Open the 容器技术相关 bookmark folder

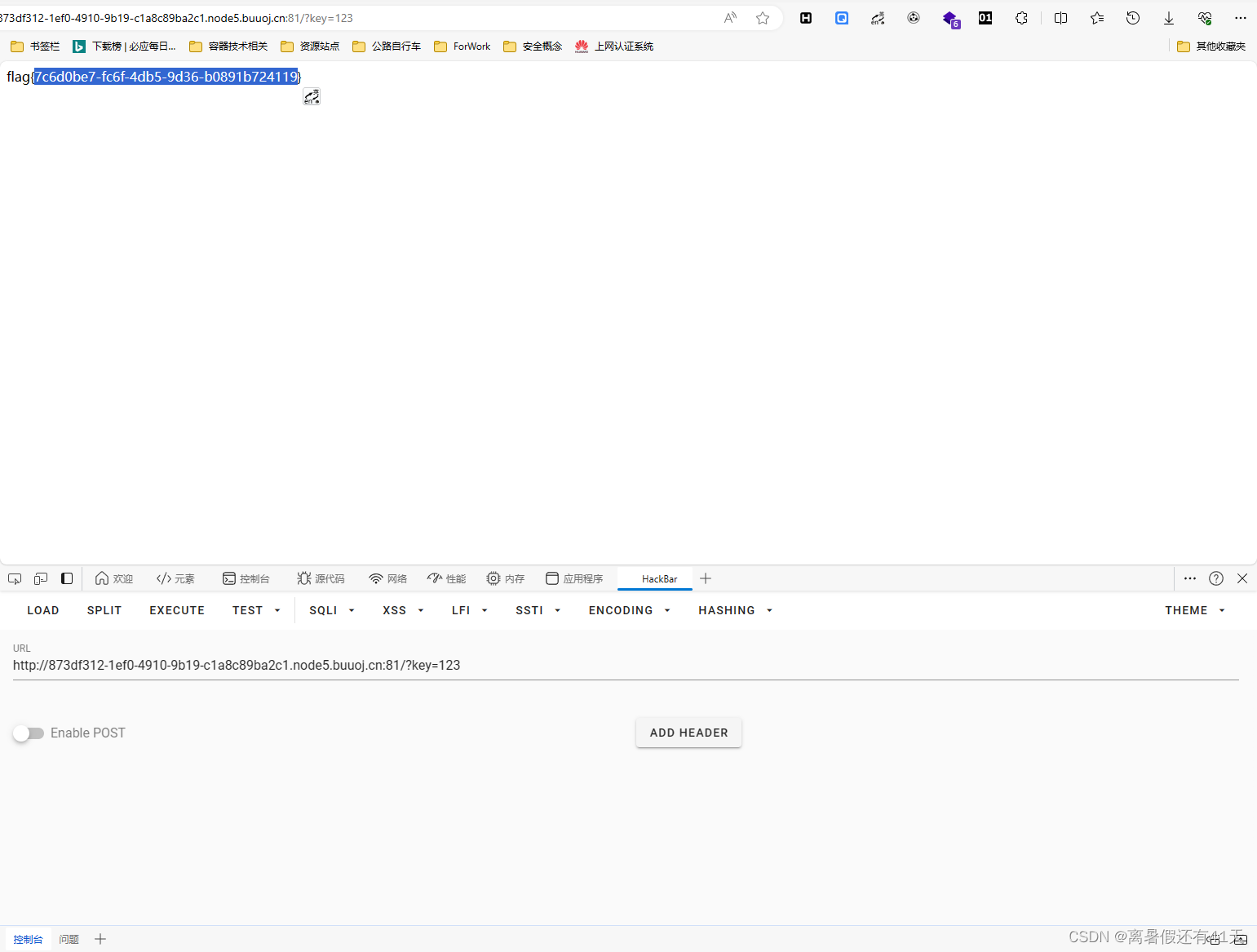228,46
